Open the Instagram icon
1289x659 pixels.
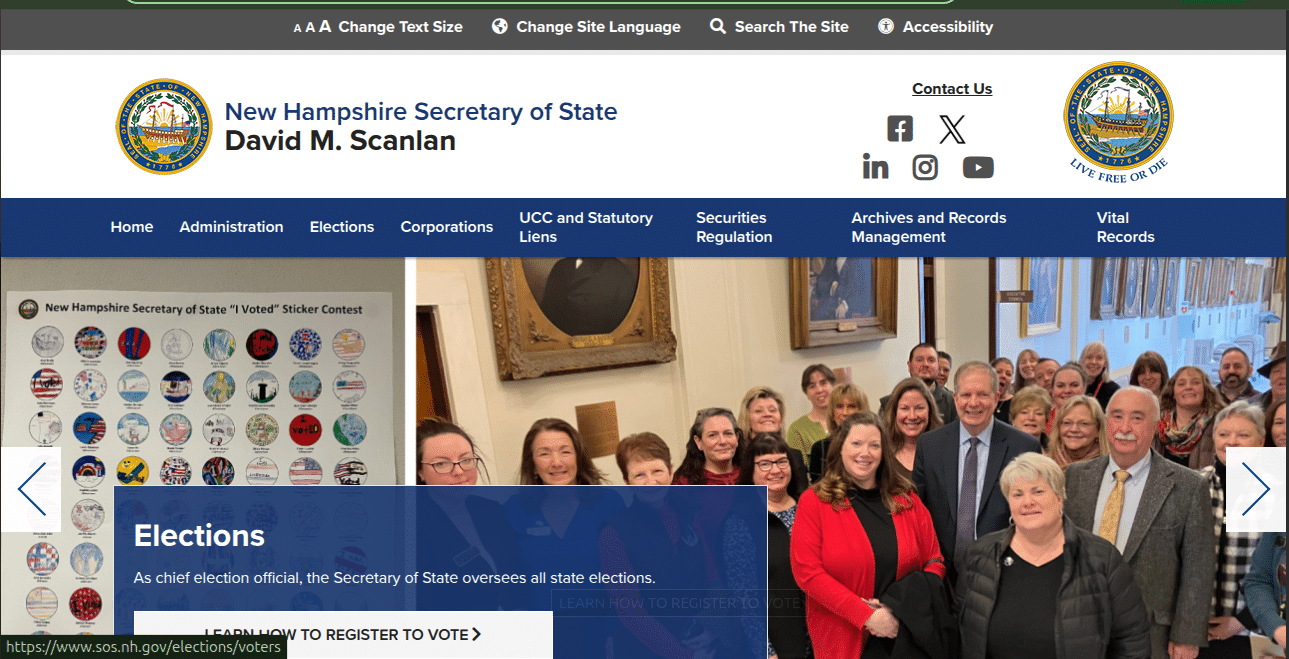925,167
